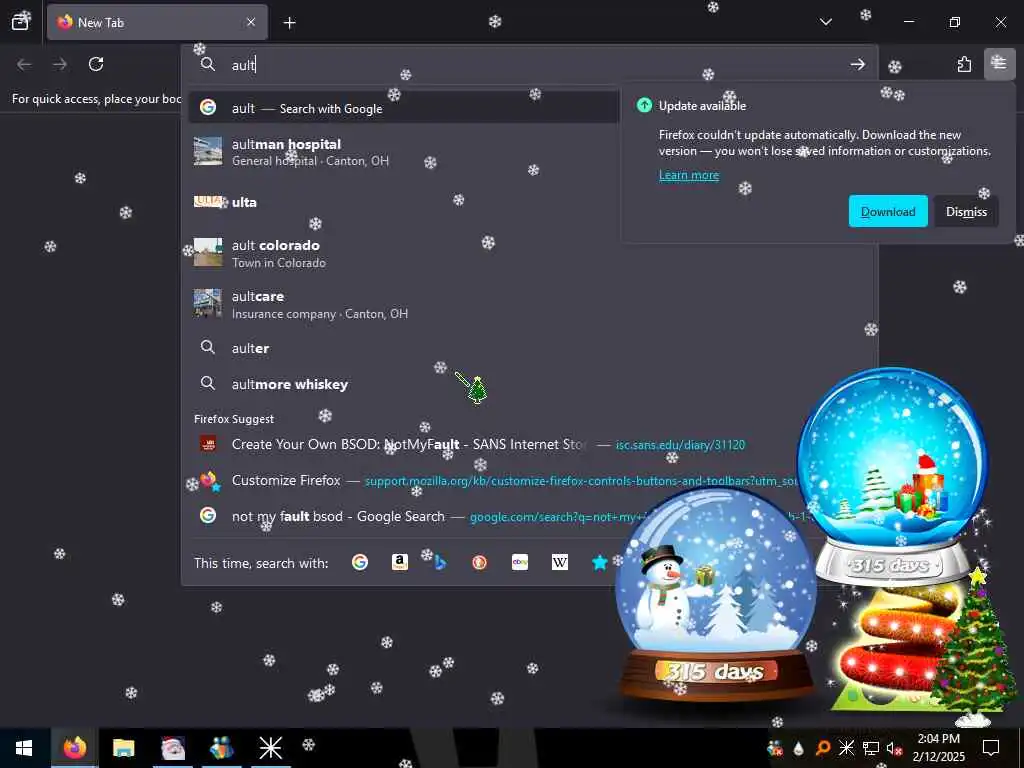Click the Learn more link
The image size is (1024, 768).
pyautogui.click(x=689, y=175)
